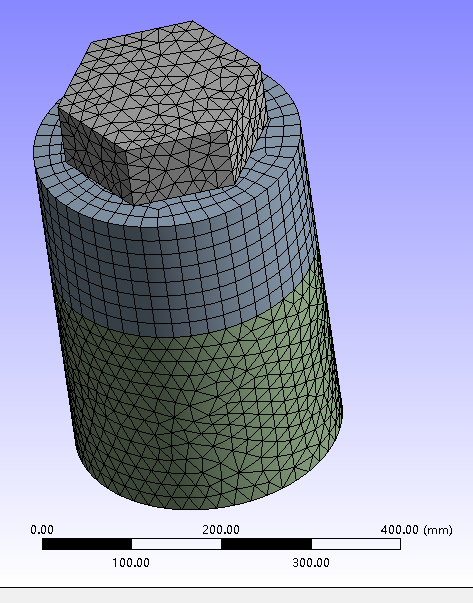The height and width of the screenshot is (603, 473).
Task: Click the 200.00 scale ruler label
Action: coord(221,530)
